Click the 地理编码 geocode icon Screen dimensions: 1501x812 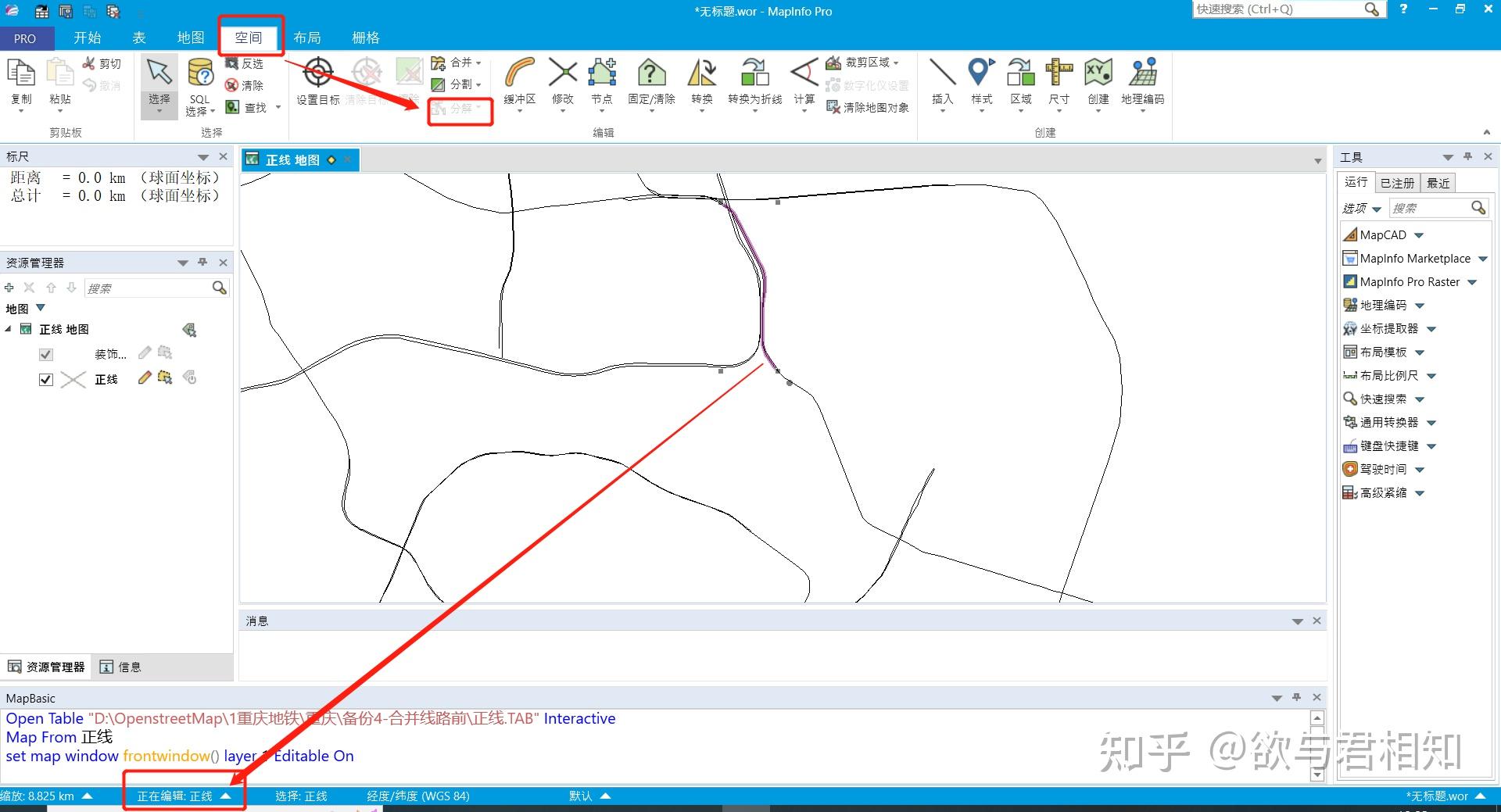[1143, 73]
